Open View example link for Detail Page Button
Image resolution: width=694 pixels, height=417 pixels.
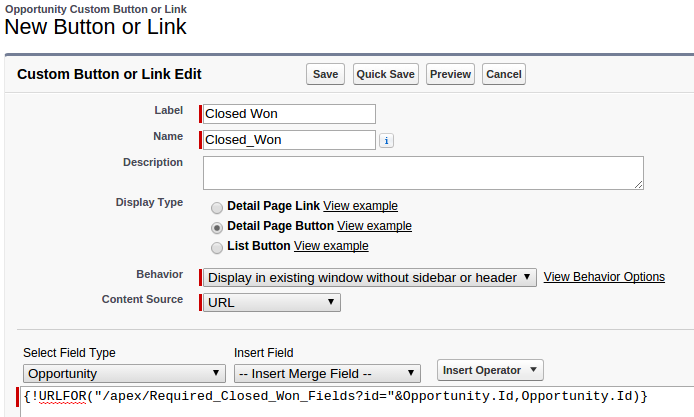click(x=374, y=226)
